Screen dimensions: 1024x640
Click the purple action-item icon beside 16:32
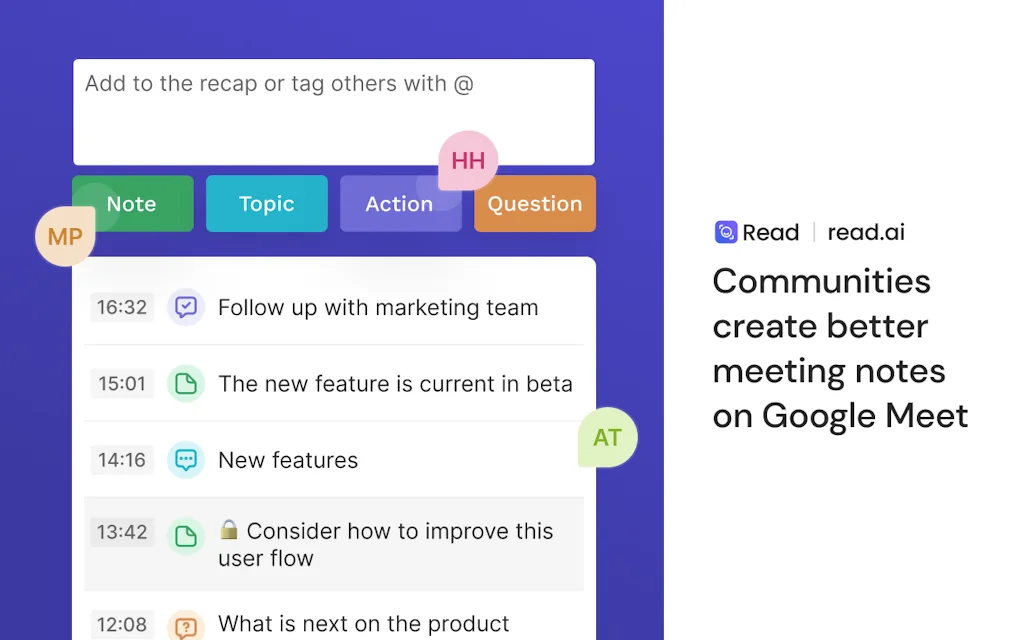pyautogui.click(x=186, y=308)
